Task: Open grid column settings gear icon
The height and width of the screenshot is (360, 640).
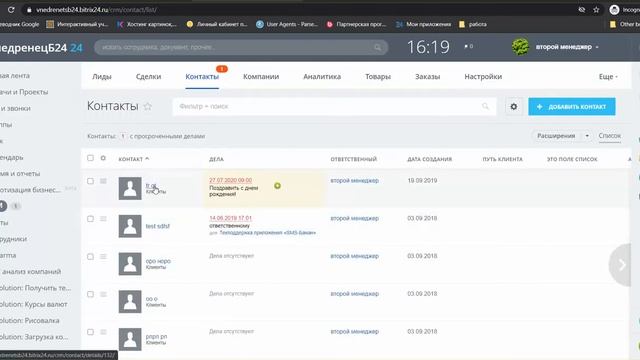Action: (103, 158)
